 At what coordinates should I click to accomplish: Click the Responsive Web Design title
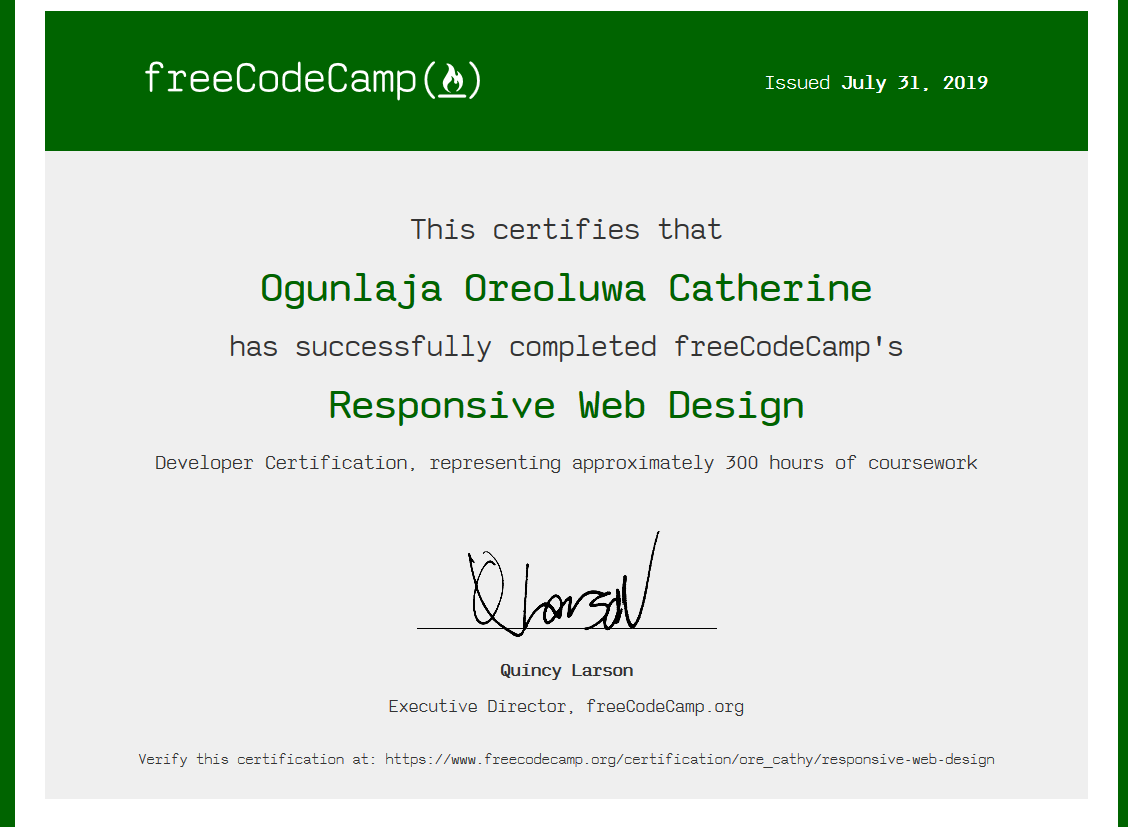coord(566,406)
